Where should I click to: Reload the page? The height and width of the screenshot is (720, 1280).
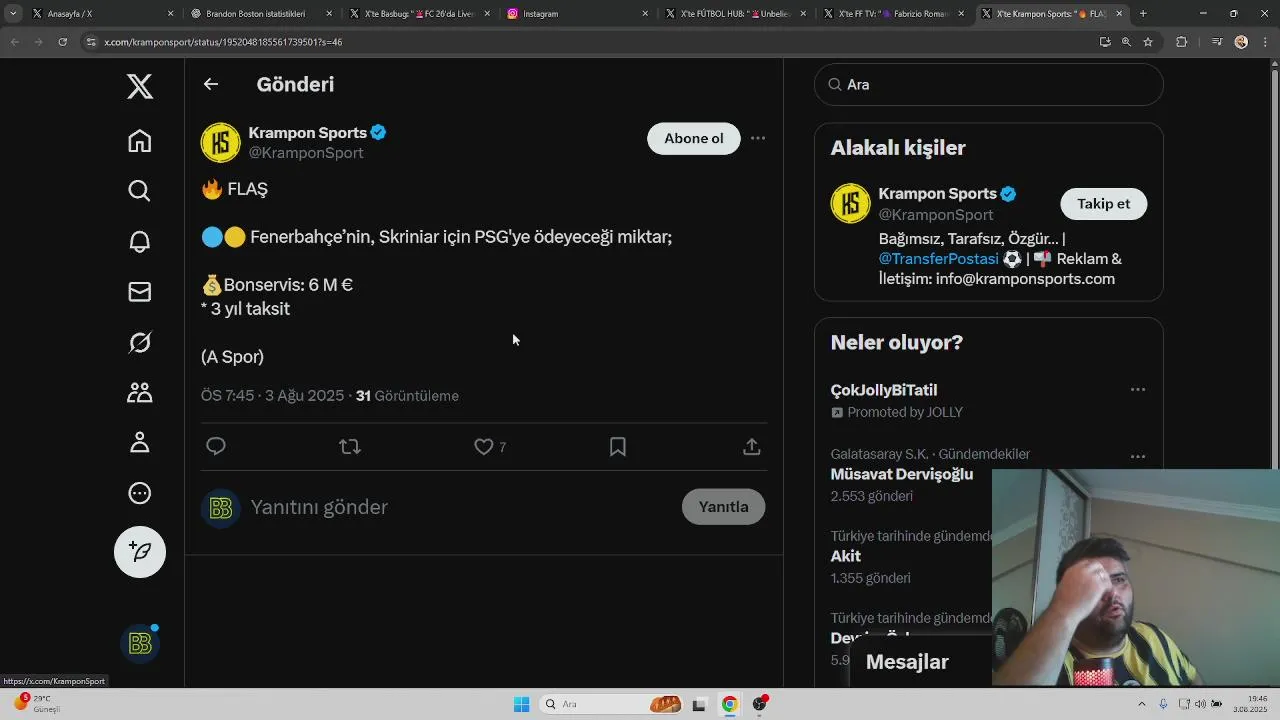point(62,42)
